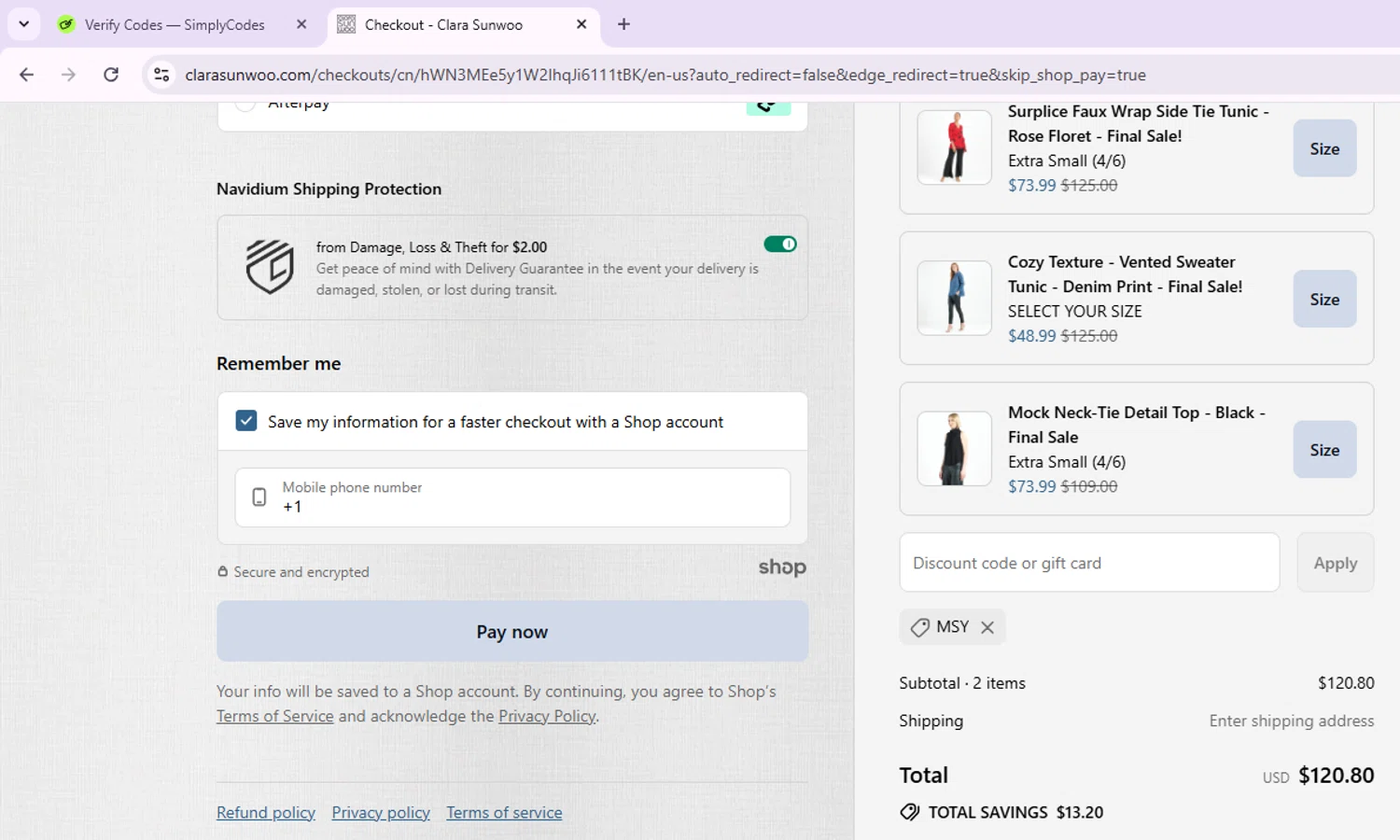Open the Refund policy link
1400x840 pixels.
[x=266, y=813]
